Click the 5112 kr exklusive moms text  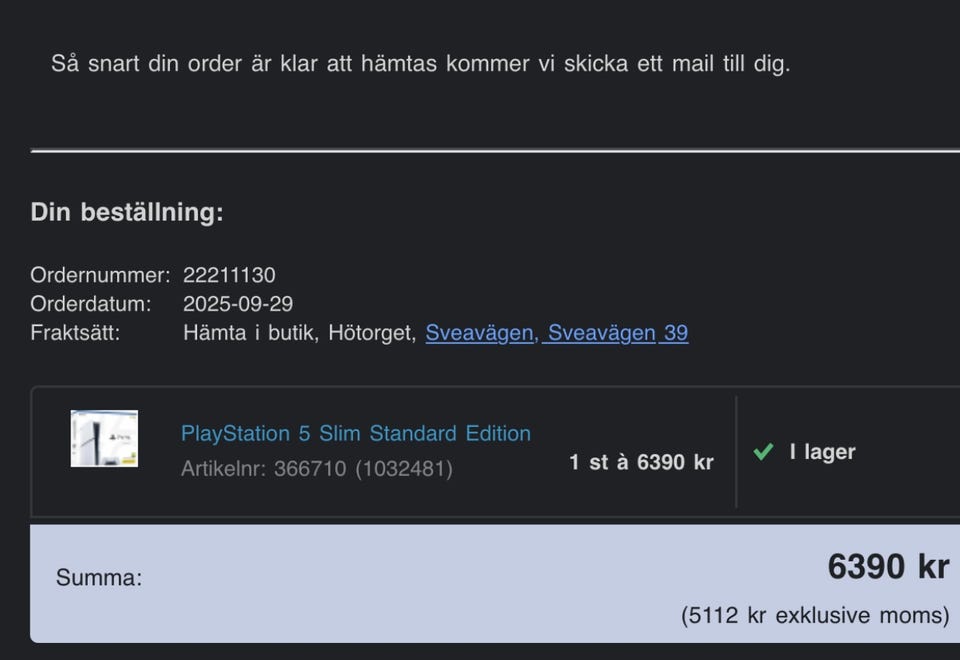point(815,615)
